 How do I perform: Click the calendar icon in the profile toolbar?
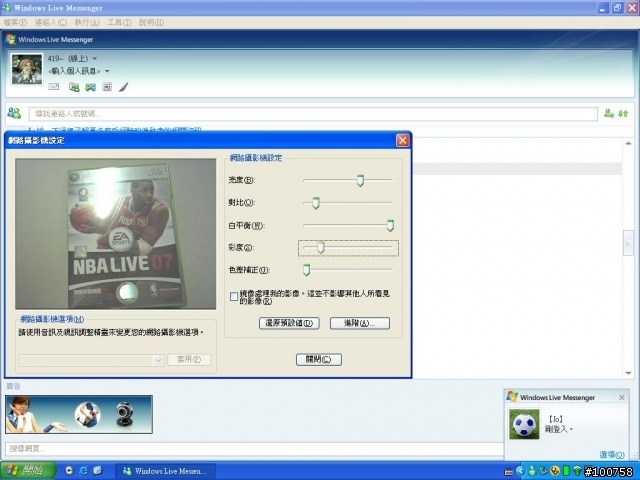click(x=107, y=87)
